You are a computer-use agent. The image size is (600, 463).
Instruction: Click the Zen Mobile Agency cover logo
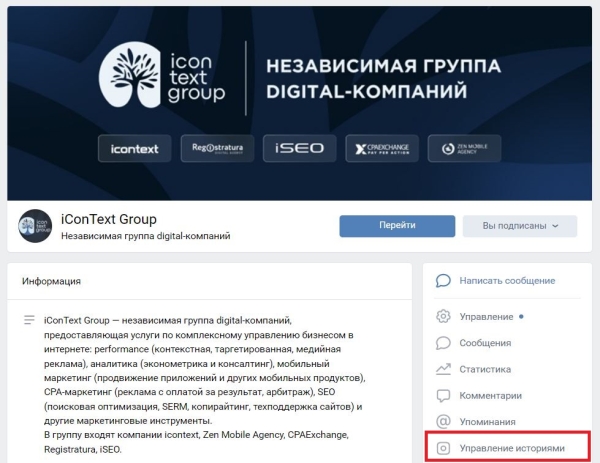pos(464,149)
